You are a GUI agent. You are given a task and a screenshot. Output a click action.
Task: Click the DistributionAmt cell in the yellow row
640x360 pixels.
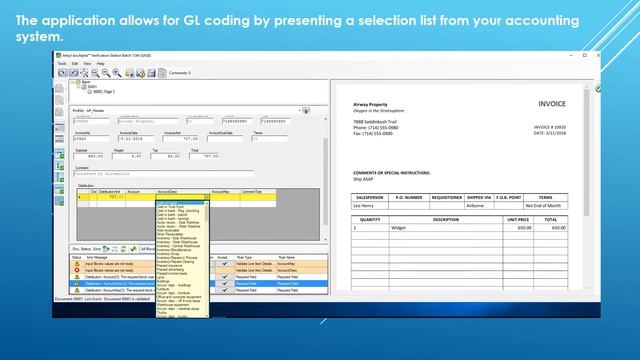(x=111, y=197)
